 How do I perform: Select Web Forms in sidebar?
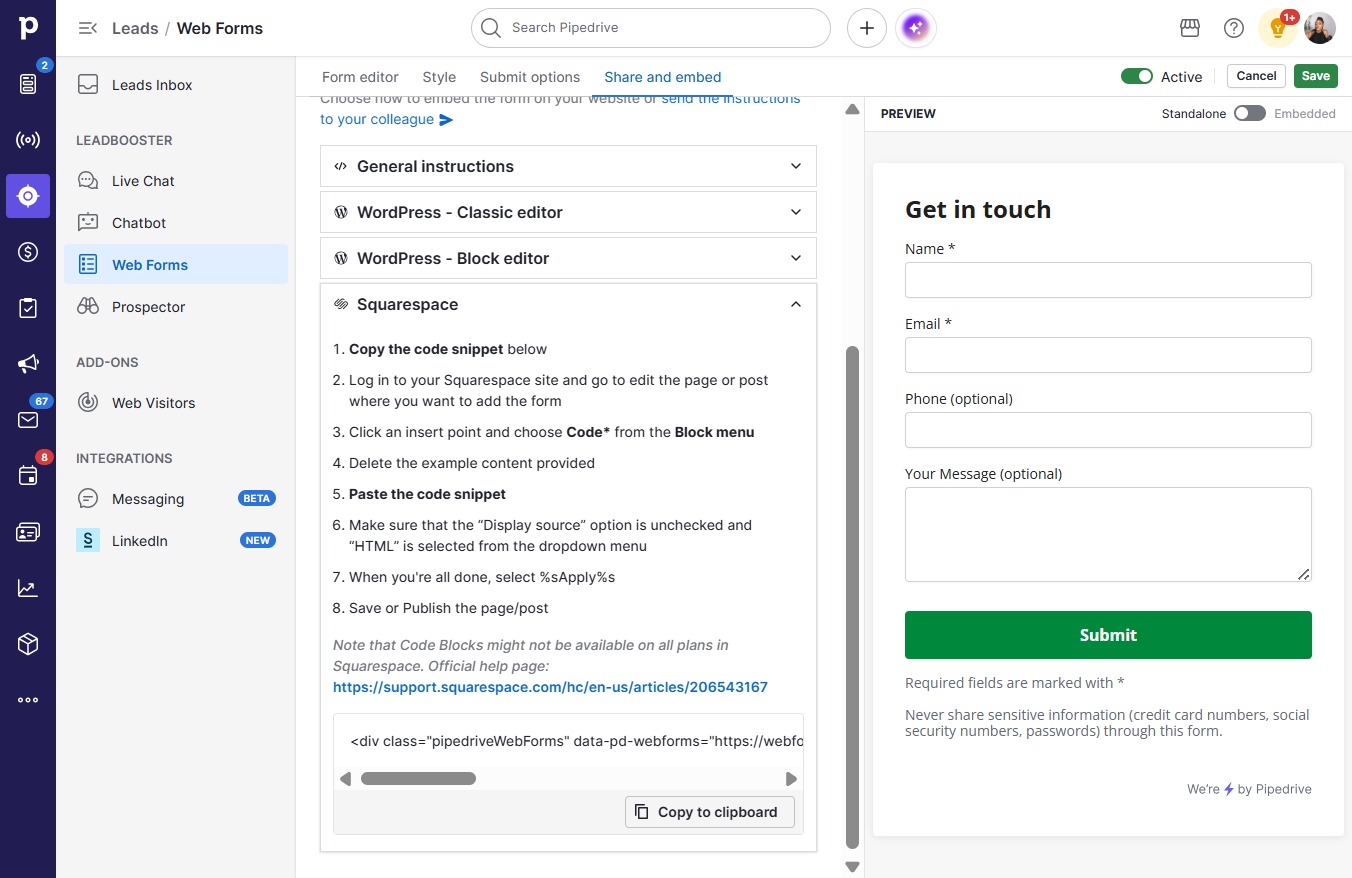176,265
